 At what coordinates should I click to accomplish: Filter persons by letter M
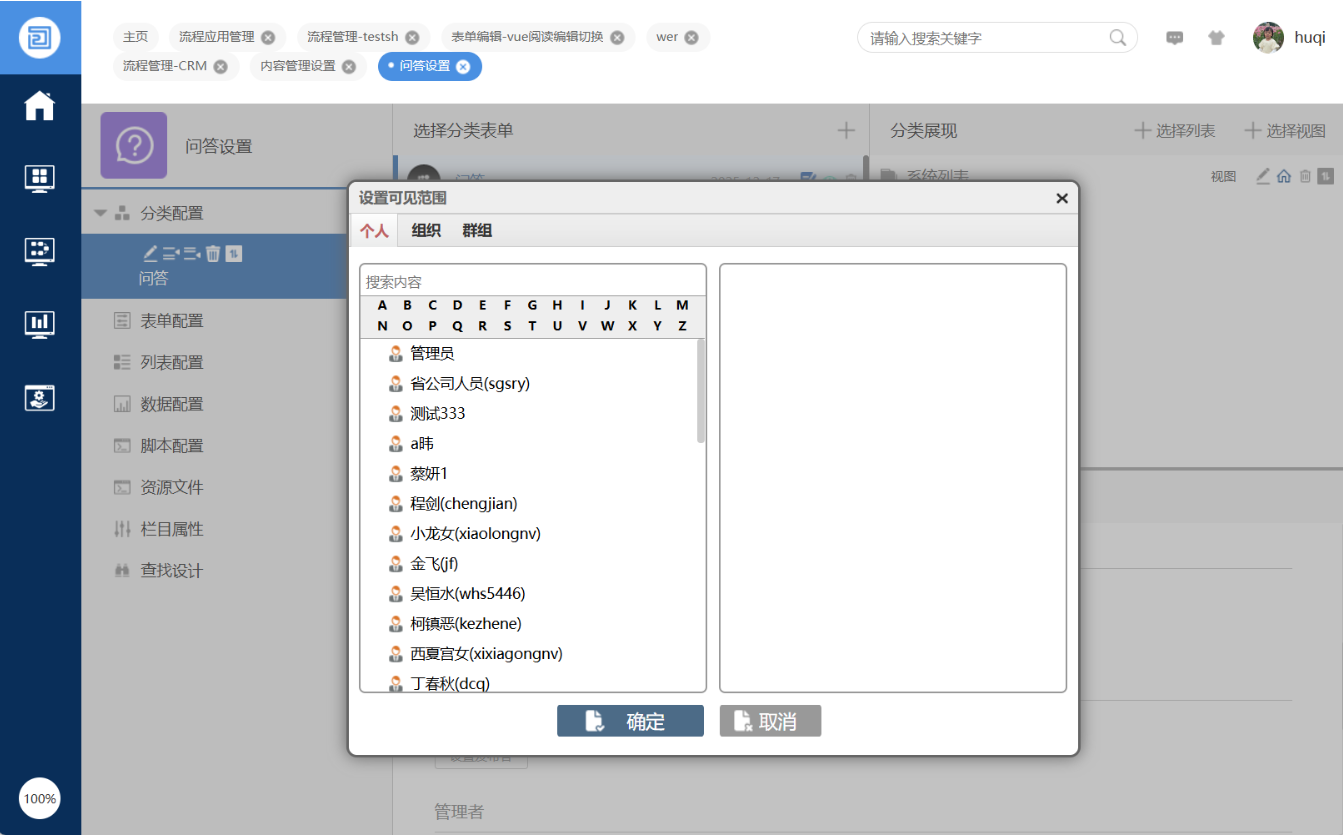682,306
